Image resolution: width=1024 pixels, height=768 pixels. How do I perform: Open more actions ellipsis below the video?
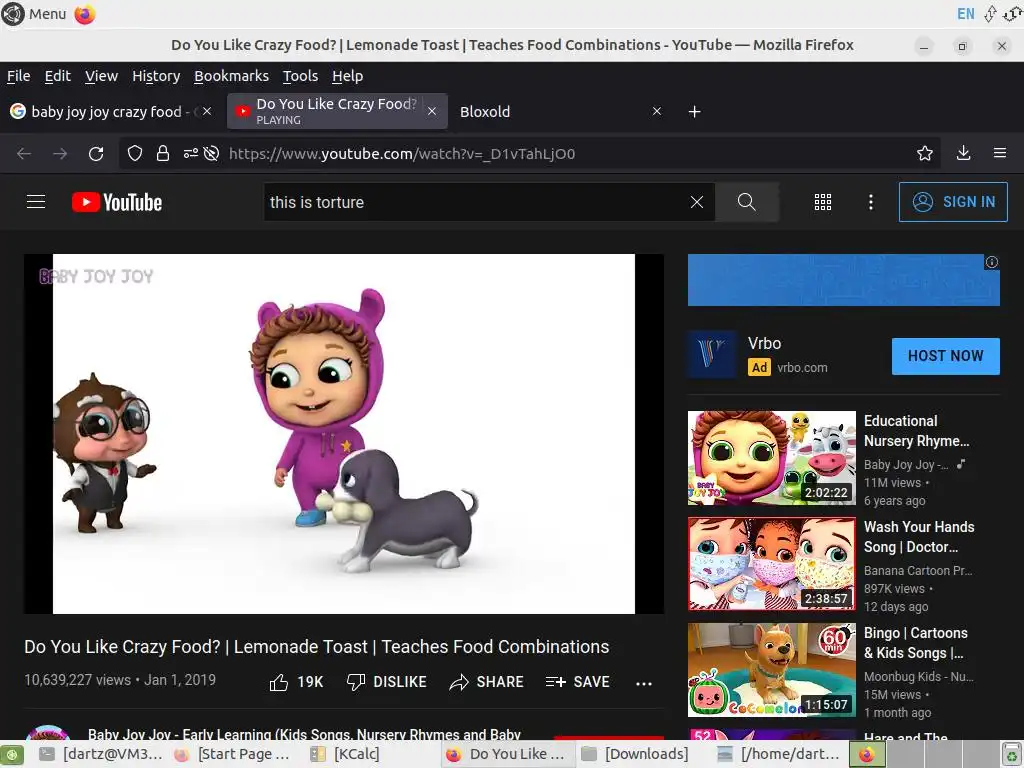pos(644,683)
